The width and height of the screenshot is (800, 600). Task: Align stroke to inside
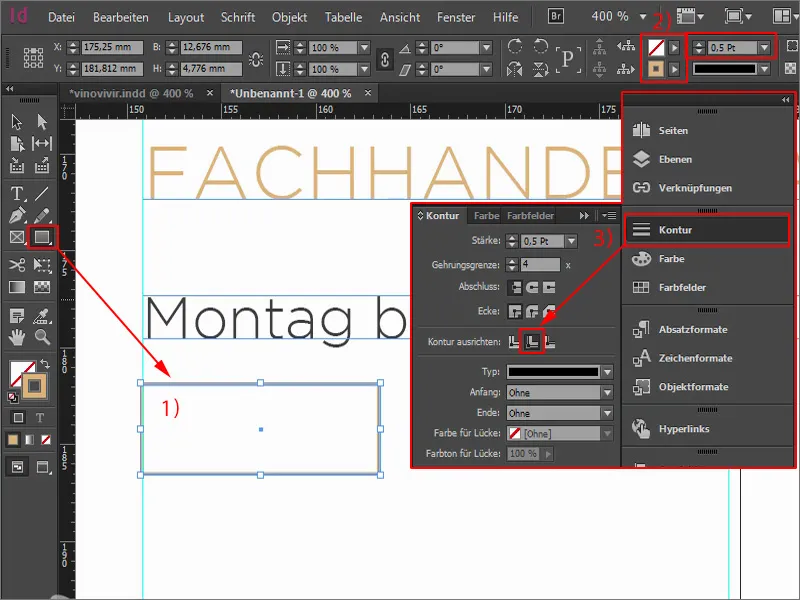tap(532, 342)
